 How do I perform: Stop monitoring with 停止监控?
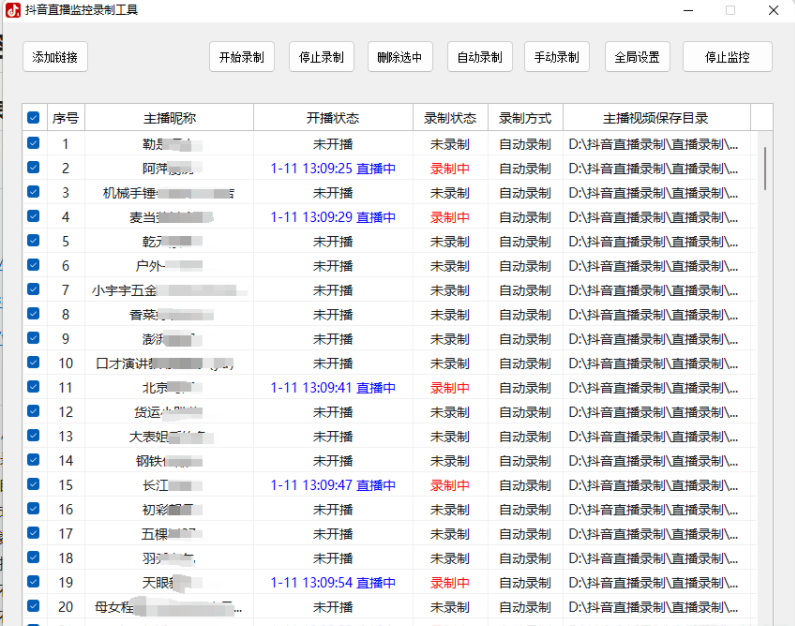727,57
